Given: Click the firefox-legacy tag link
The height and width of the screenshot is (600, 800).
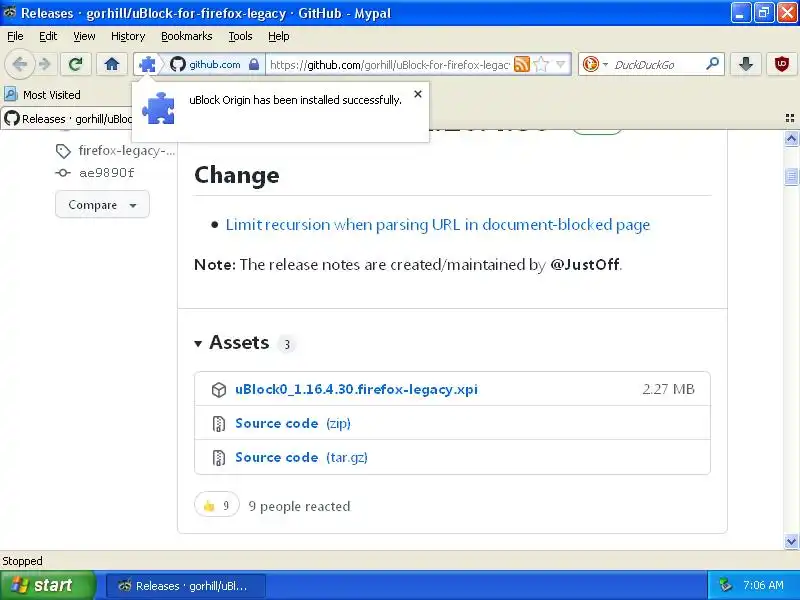Looking at the screenshot, I should [127, 151].
